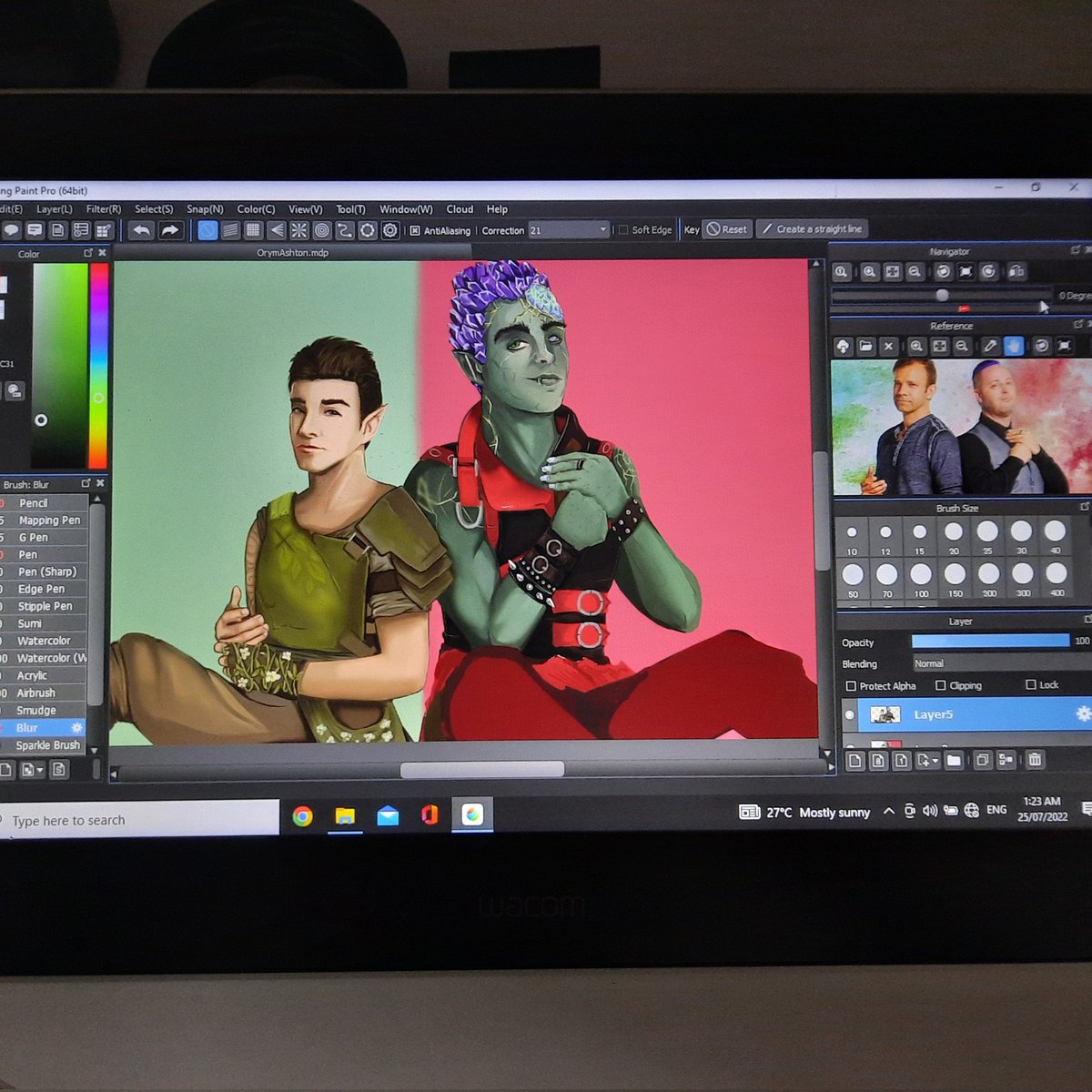Rotate canvas left in Navigator
Viewport: 1092px width, 1092px height.
pyautogui.click(x=944, y=271)
